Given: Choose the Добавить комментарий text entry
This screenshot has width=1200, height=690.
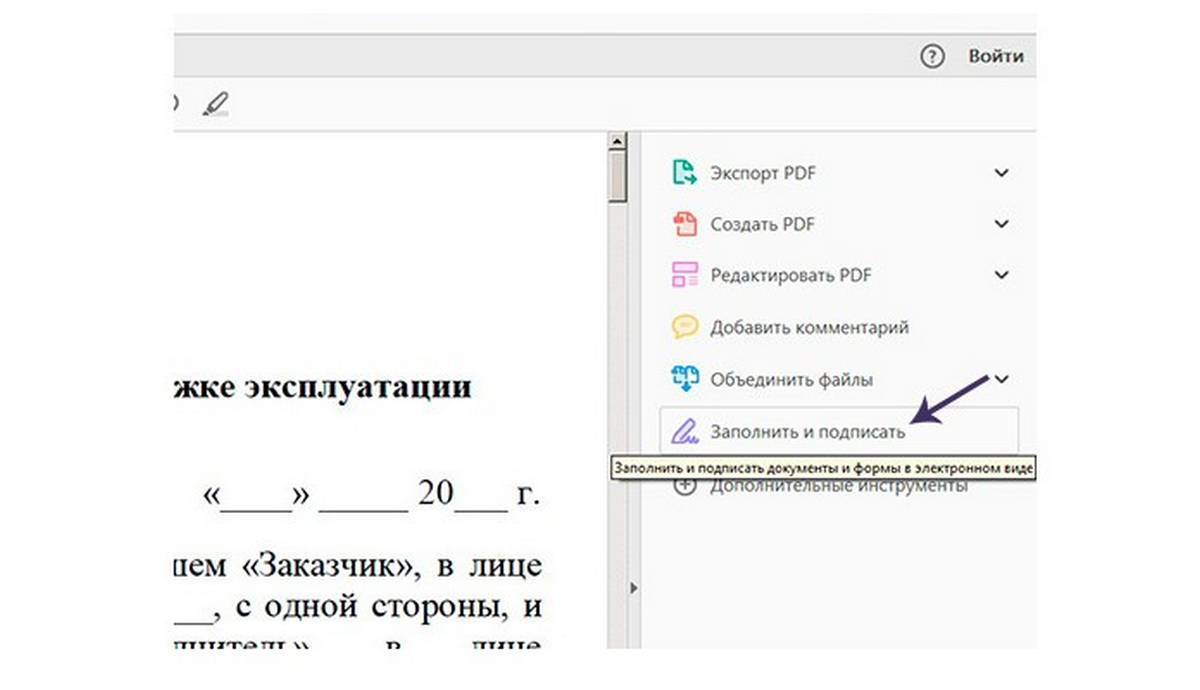Looking at the screenshot, I should pyautogui.click(x=809, y=327).
